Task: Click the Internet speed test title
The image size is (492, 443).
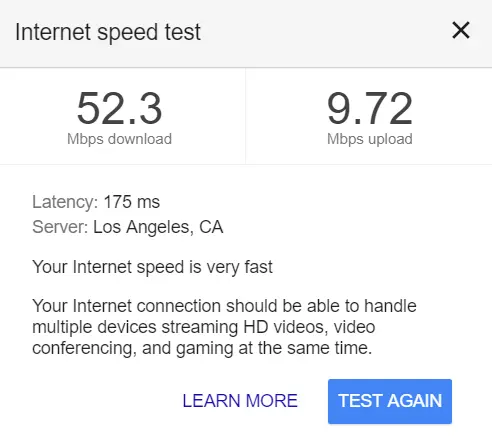Action: [x=108, y=33]
